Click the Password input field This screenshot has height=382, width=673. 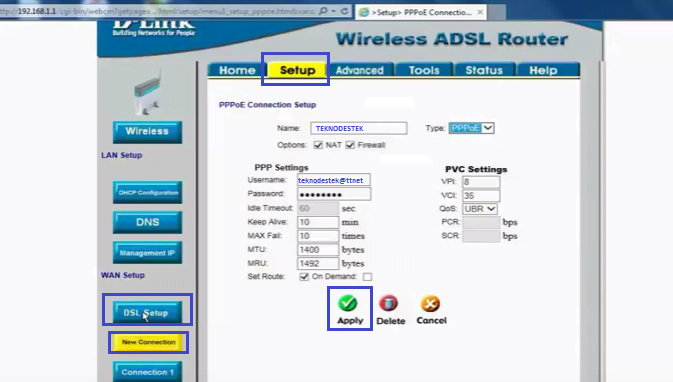coord(334,194)
